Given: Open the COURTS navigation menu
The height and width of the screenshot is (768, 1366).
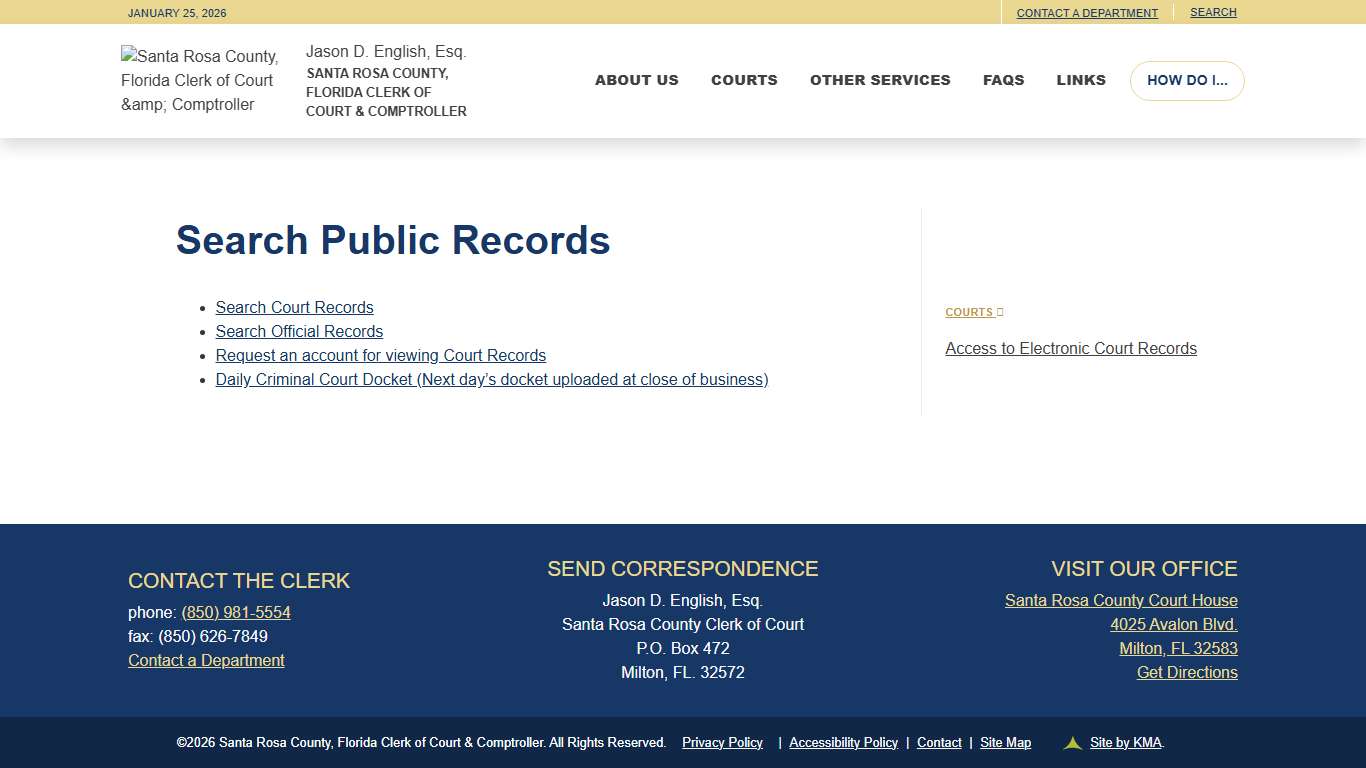Looking at the screenshot, I should point(744,80).
